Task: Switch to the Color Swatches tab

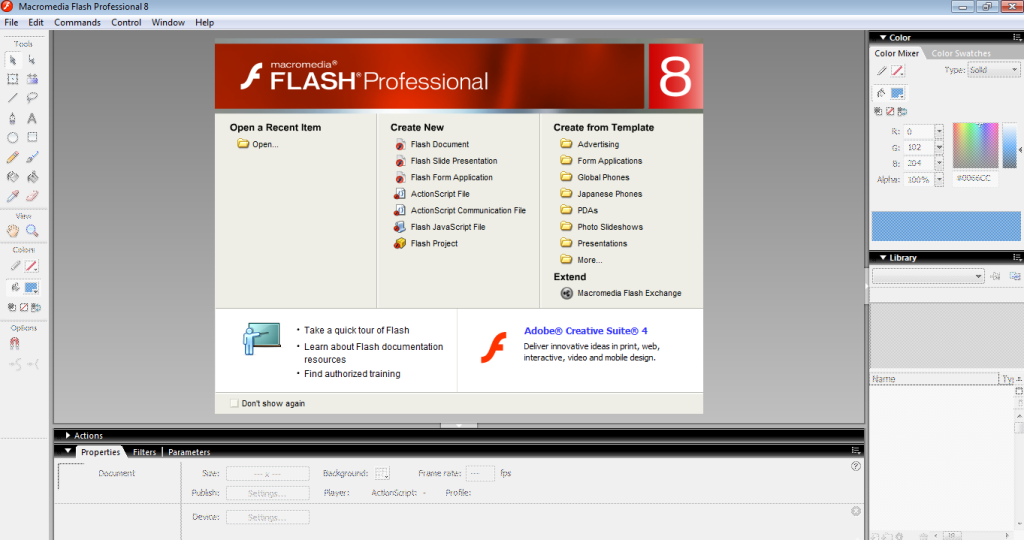Action: [x=961, y=54]
